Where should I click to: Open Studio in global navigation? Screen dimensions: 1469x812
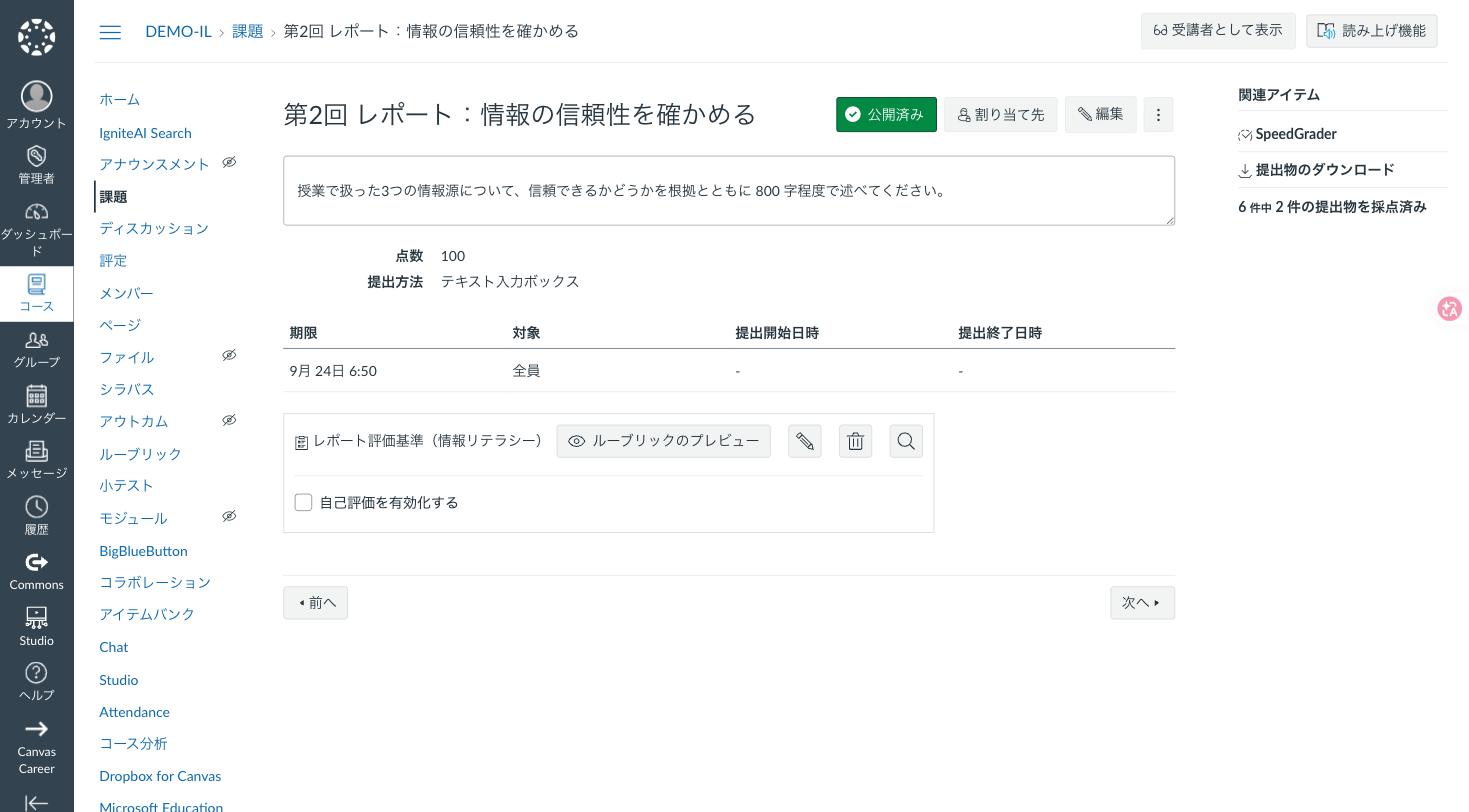coord(36,627)
